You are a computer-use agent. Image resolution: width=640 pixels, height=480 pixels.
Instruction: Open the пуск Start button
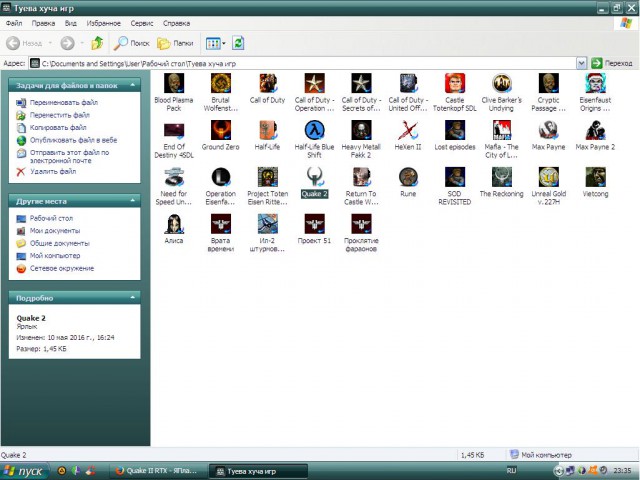tap(24, 471)
